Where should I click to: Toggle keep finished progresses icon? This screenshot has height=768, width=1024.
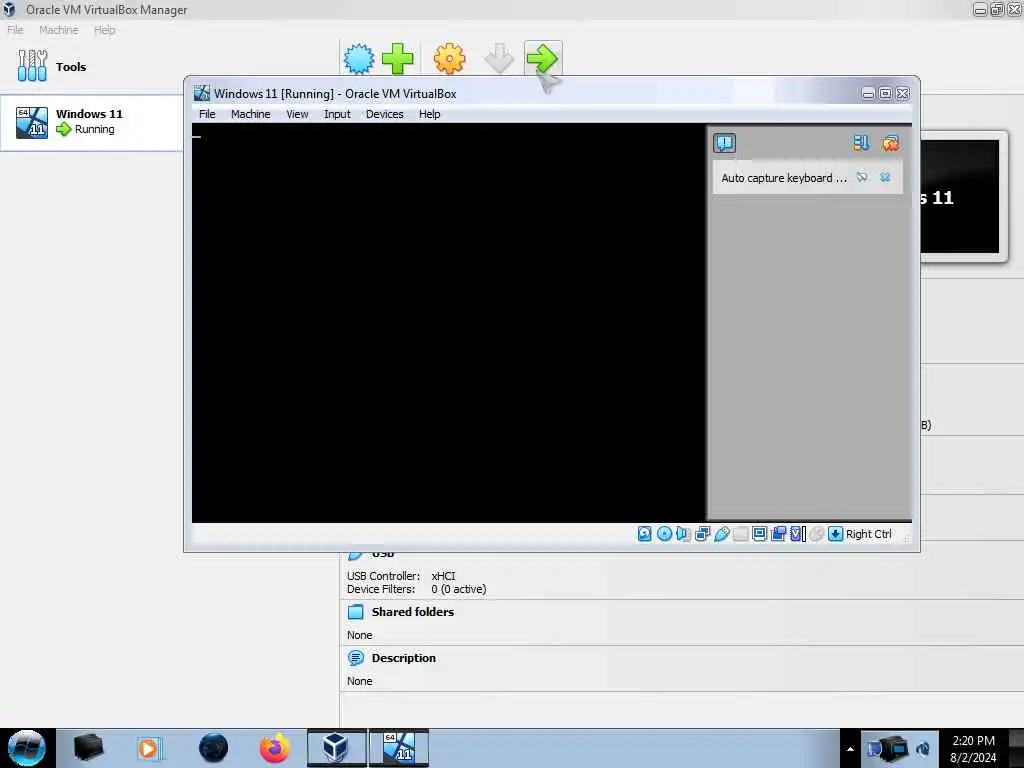891,143
